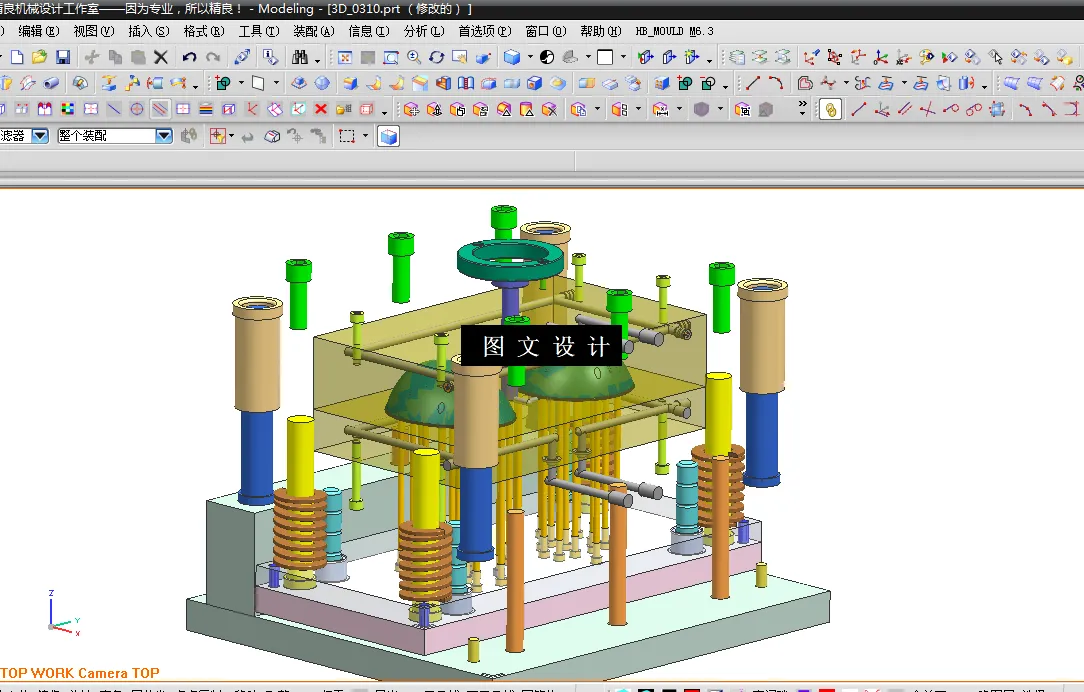Select the straight line sketch tool
The width and height of the screenshot is (1084, 692).
coord(752,84)
